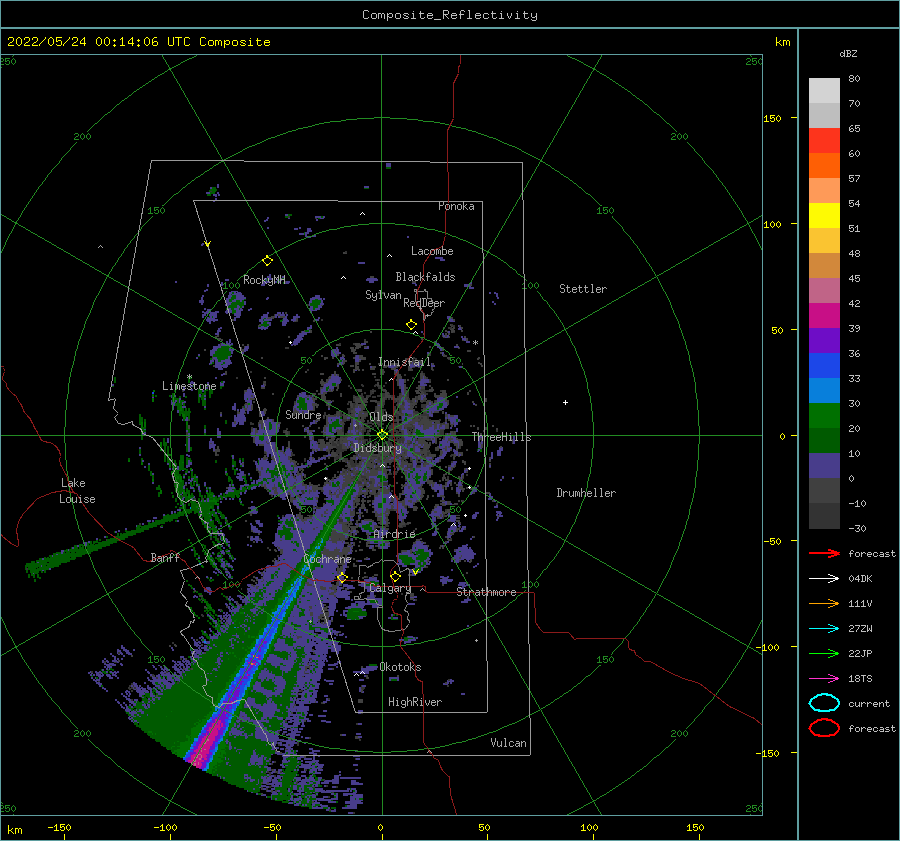Click the Calgary city label
The image size is (900, 841).
click(390, 588)
